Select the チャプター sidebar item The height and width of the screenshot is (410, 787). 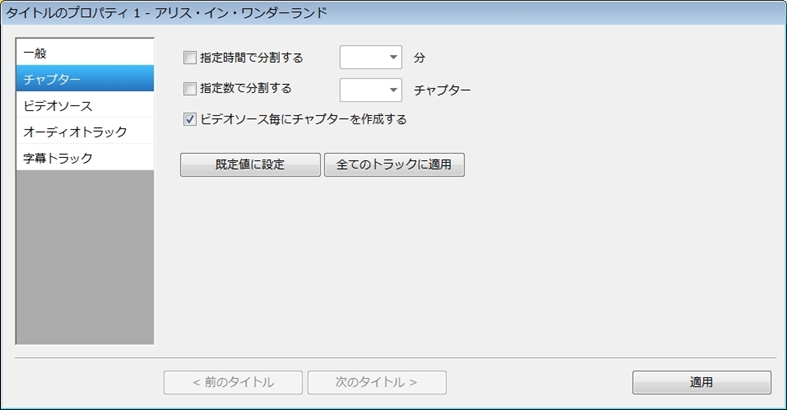(85, 79)
